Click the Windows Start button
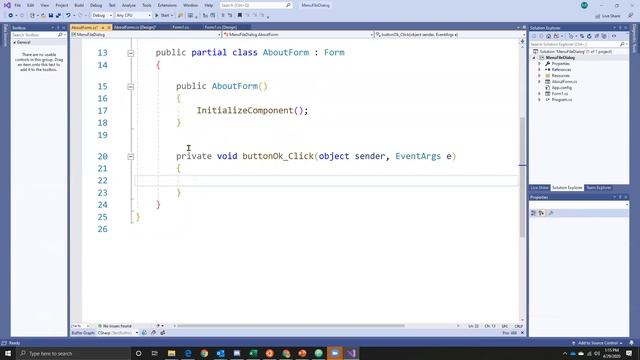The height and width of the screenshot is (360, 640). click(8, 353)
